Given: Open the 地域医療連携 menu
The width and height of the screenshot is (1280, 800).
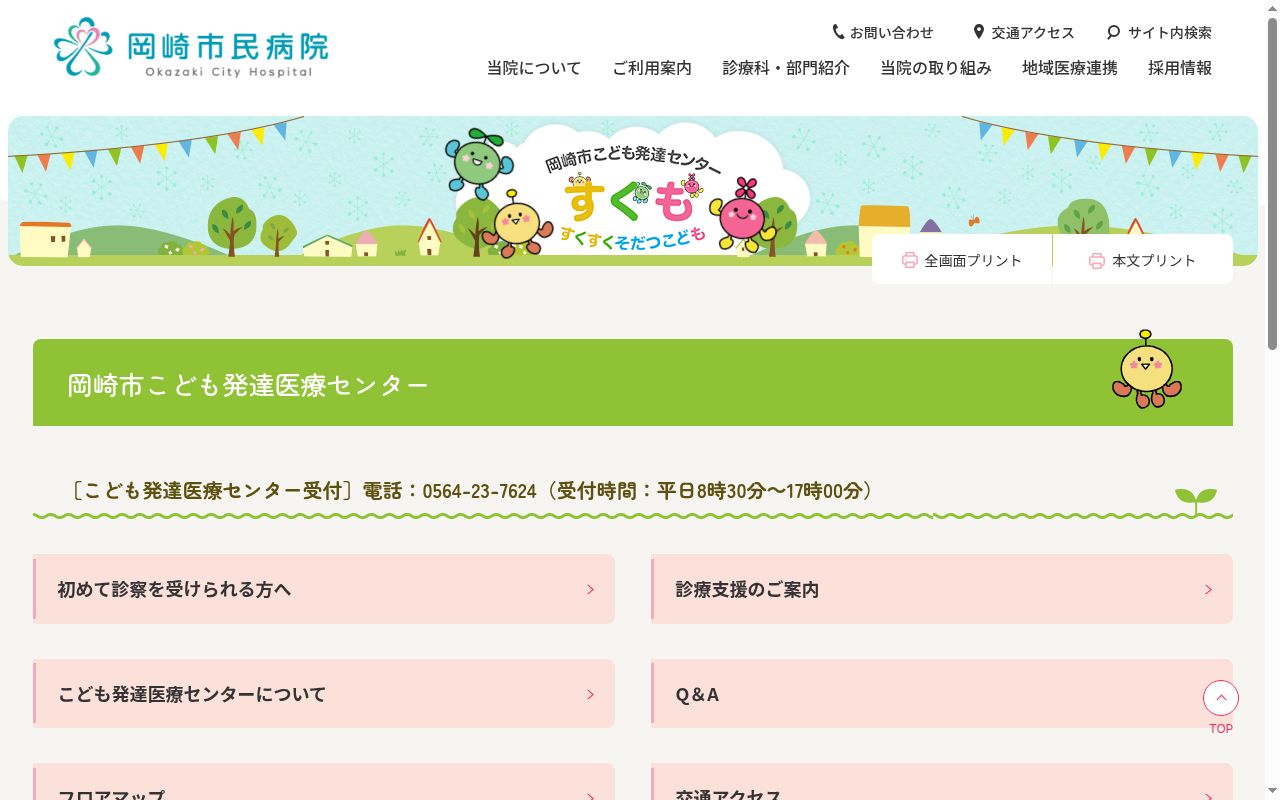Looking at the screenshot, I should point(1070,68).
